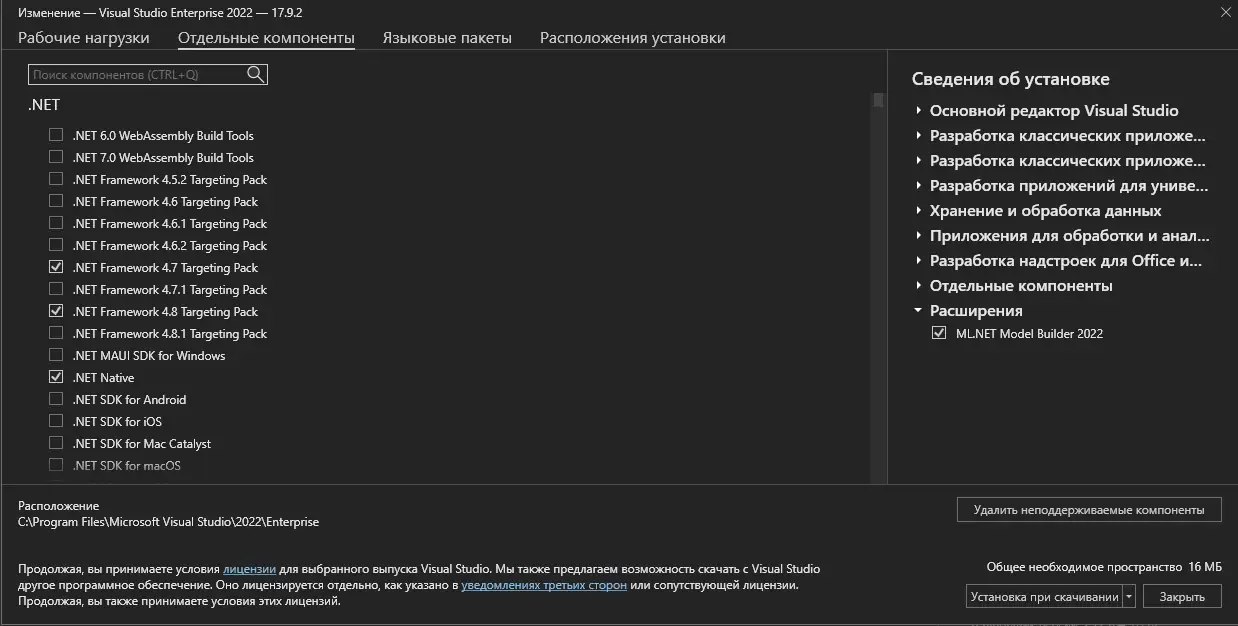Image resolution: width=1238 pixels, height=626 pixels.
Task: Expand Основной редактор Visual Studio section
Action: tap(919, 111)
